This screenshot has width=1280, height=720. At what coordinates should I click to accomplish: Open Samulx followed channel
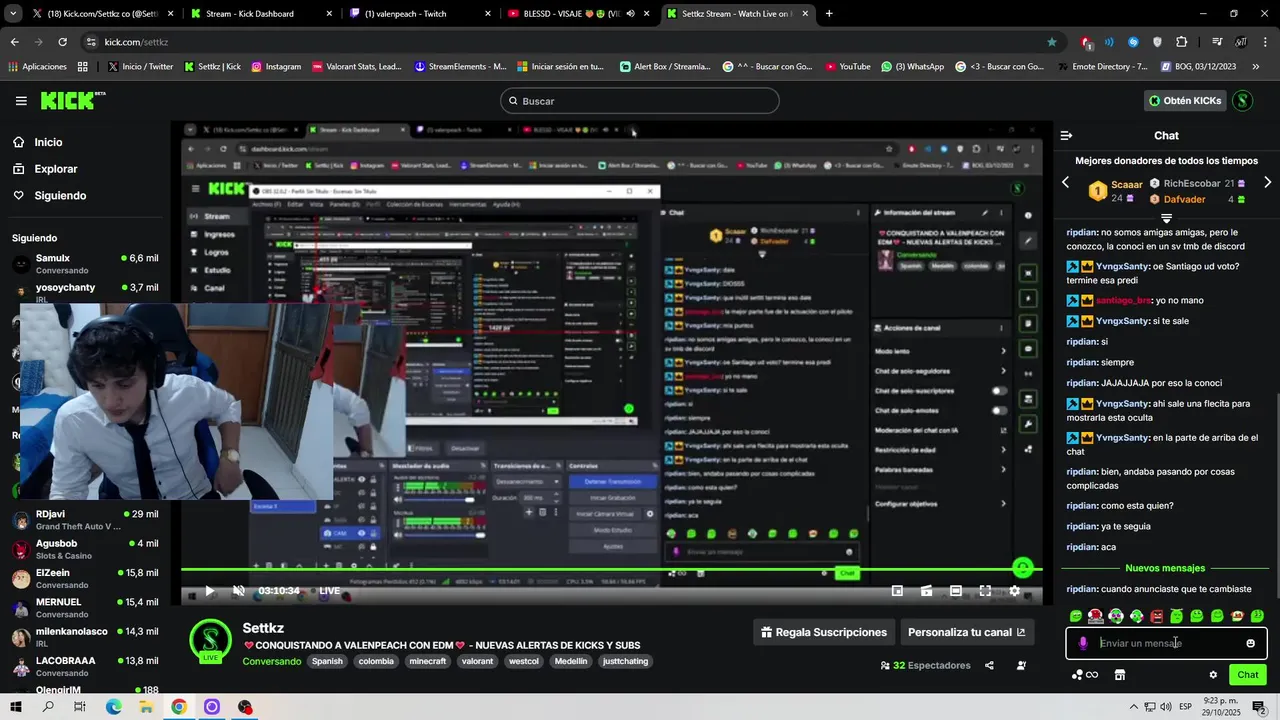coord(85,264)
